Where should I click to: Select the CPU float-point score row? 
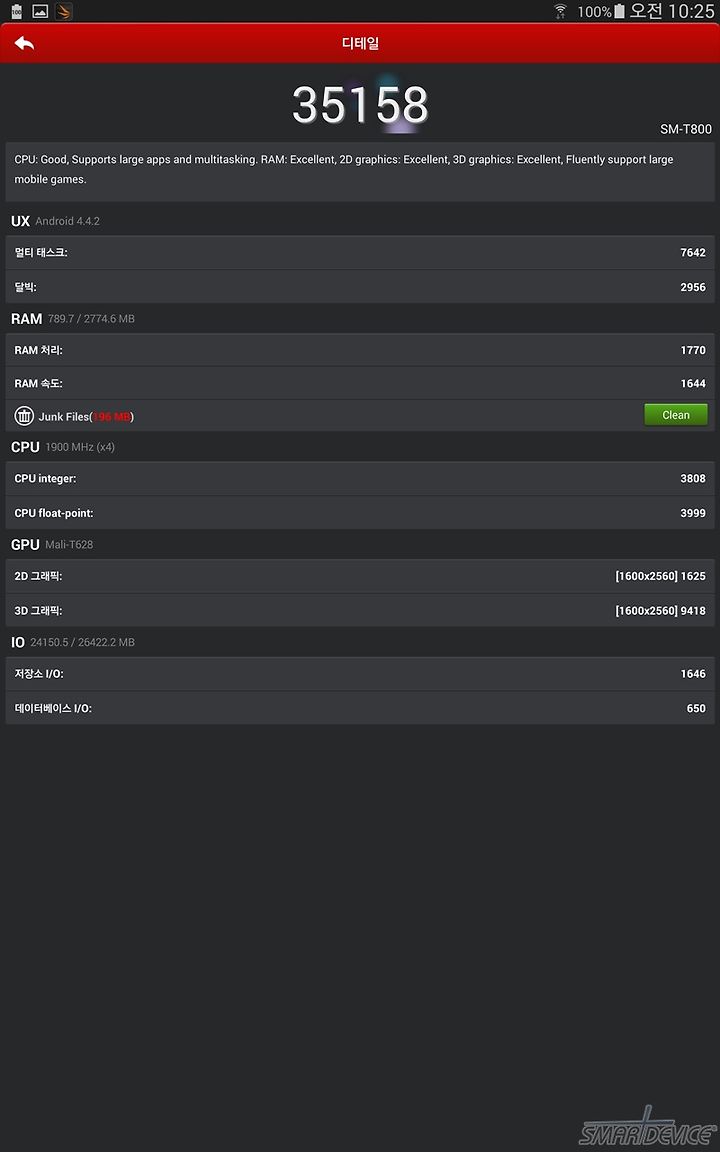(360, 513)
